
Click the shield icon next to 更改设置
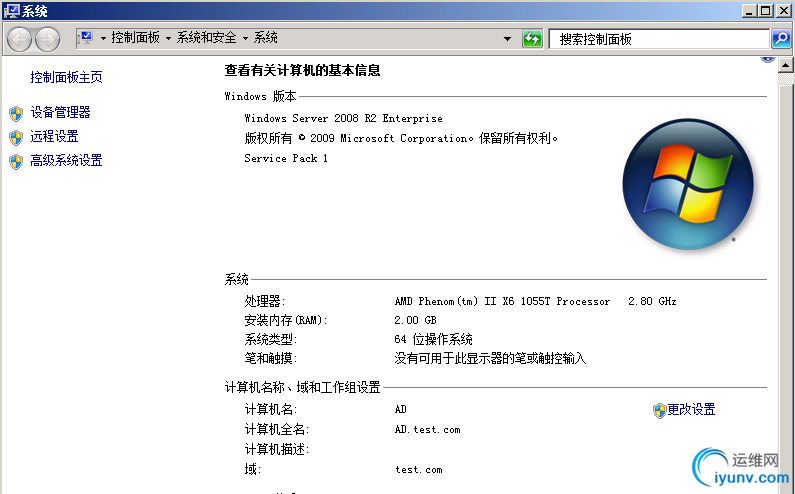(659, 410)
